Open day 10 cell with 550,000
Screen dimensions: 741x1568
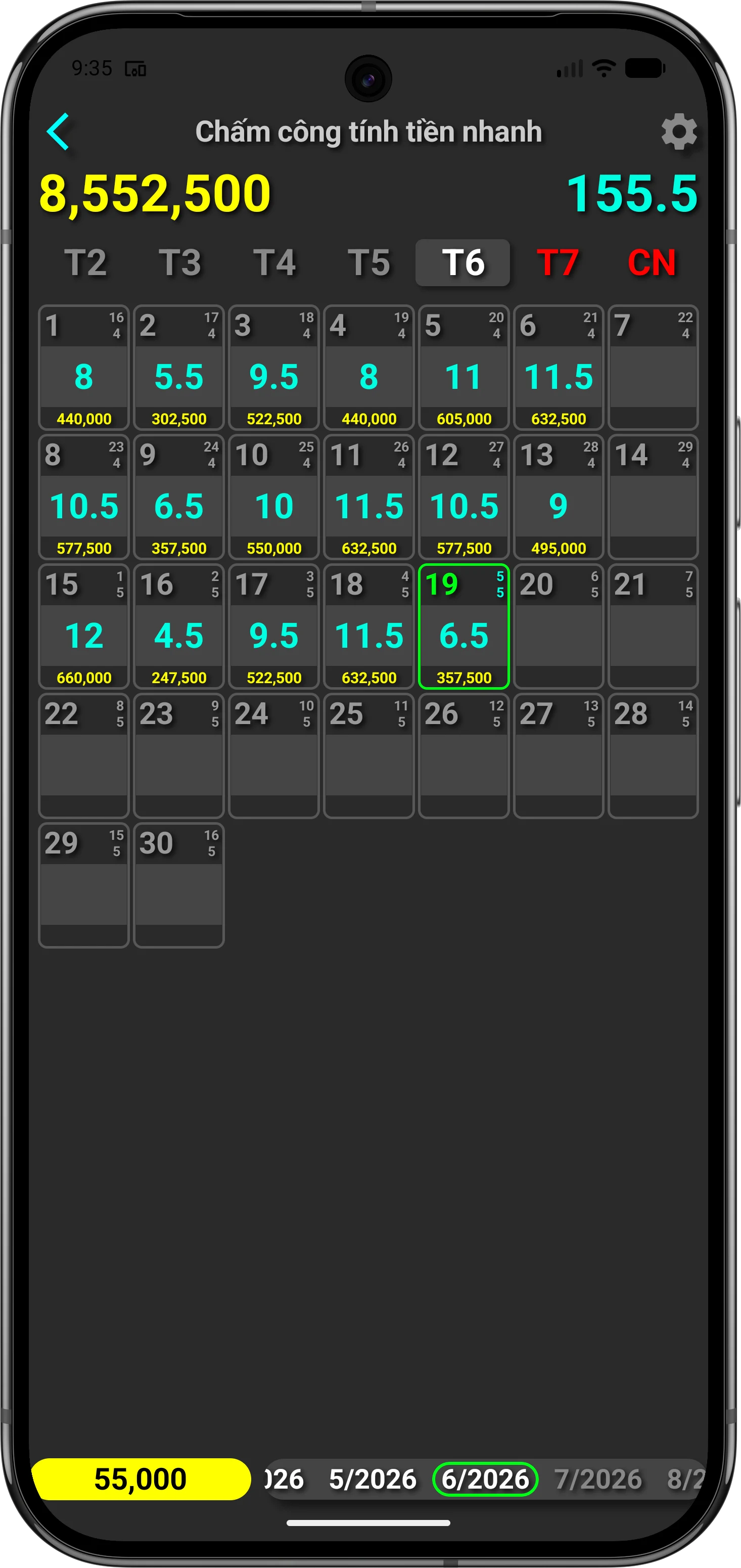[x=274, y=498]
